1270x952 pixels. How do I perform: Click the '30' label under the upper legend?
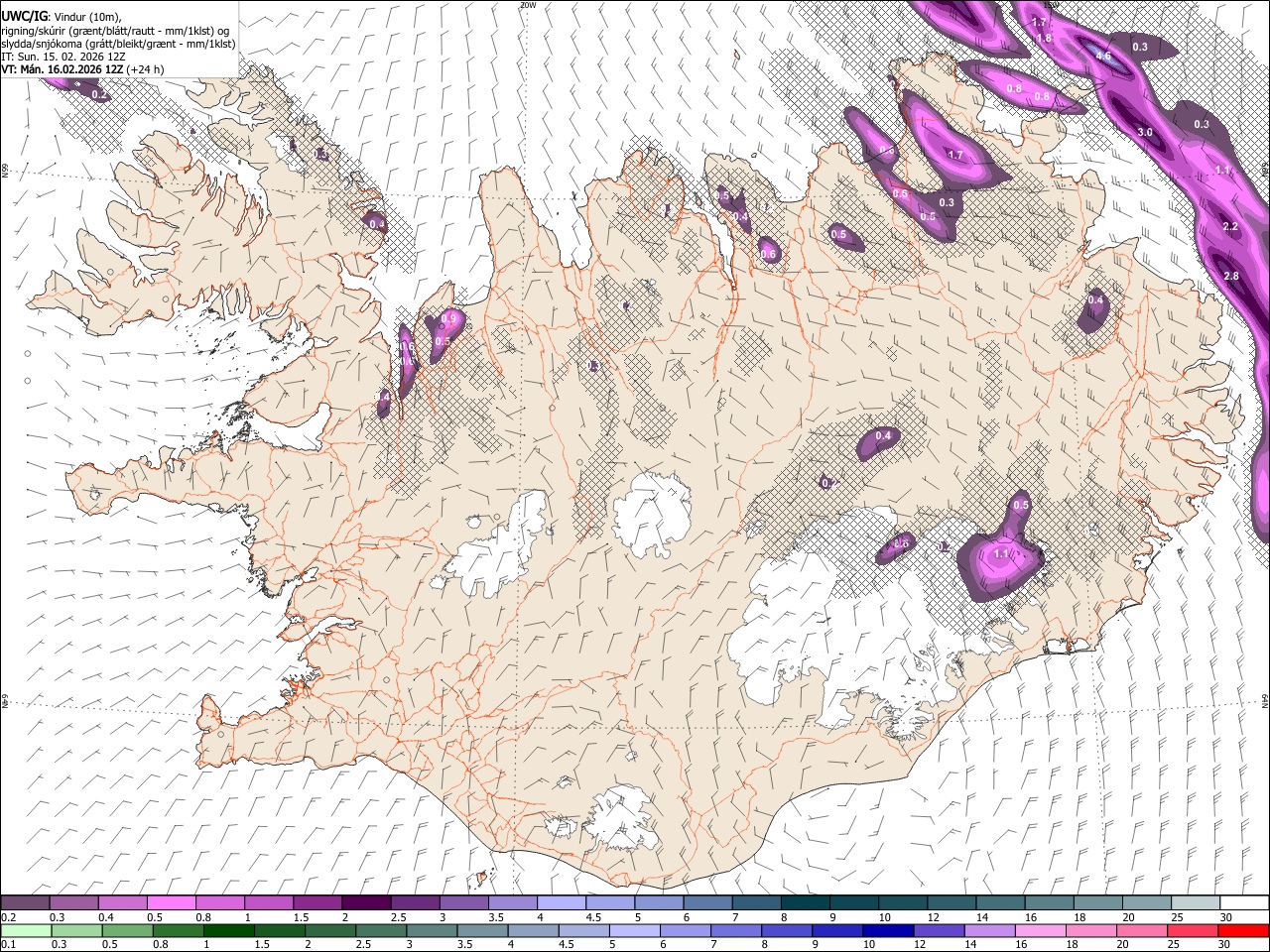[1225, 917]
